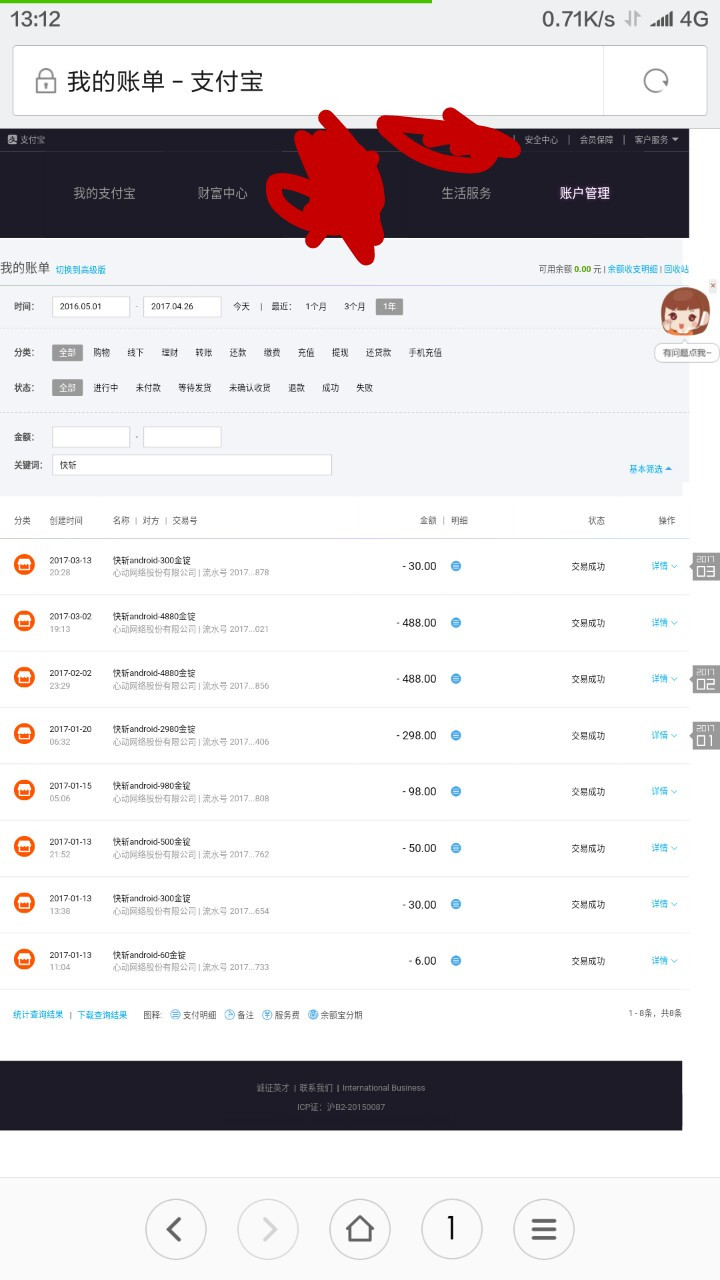Click payment detail icon for -98.00
The width and height of the screenshot is (720, 1280).
coord(456,791)
